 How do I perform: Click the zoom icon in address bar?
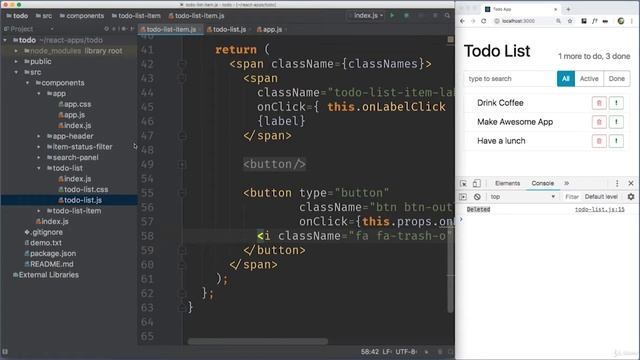tap(558, 21)
